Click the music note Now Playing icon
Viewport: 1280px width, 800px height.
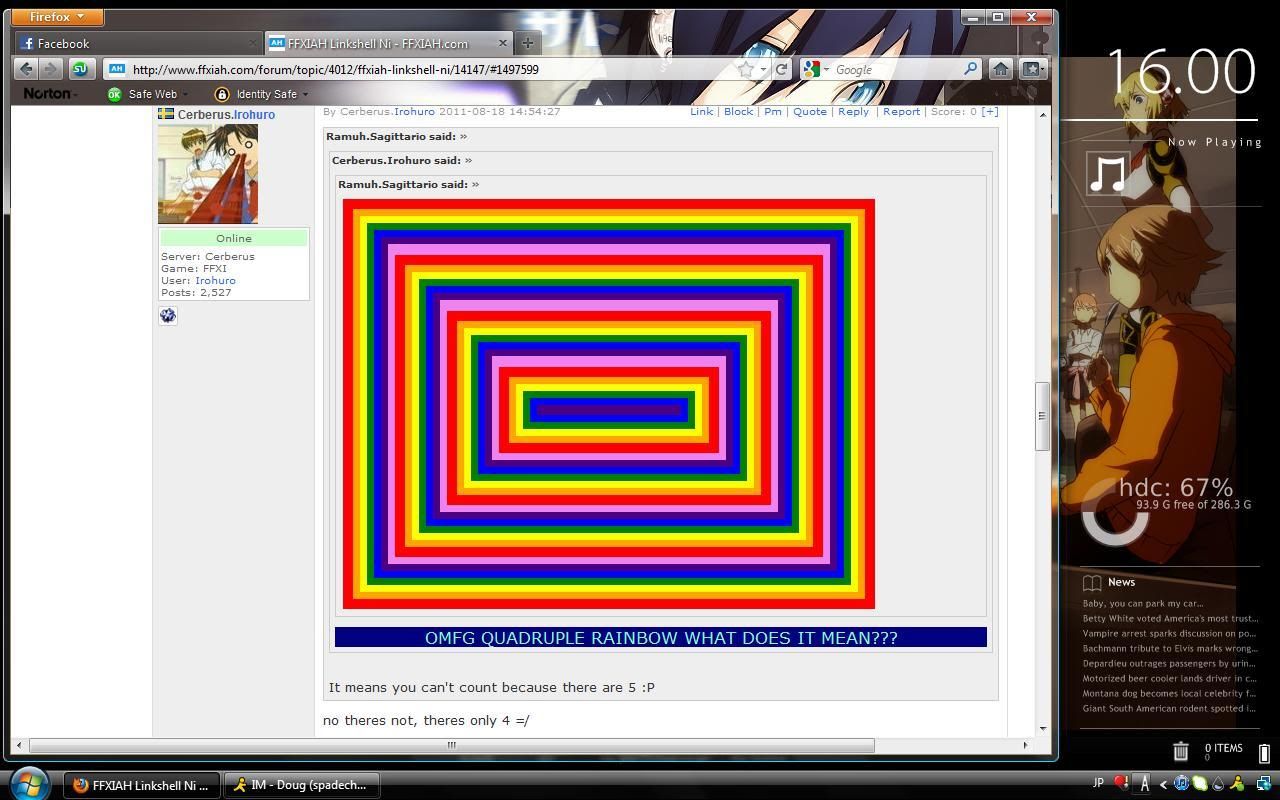click(x=1107, y=174)
